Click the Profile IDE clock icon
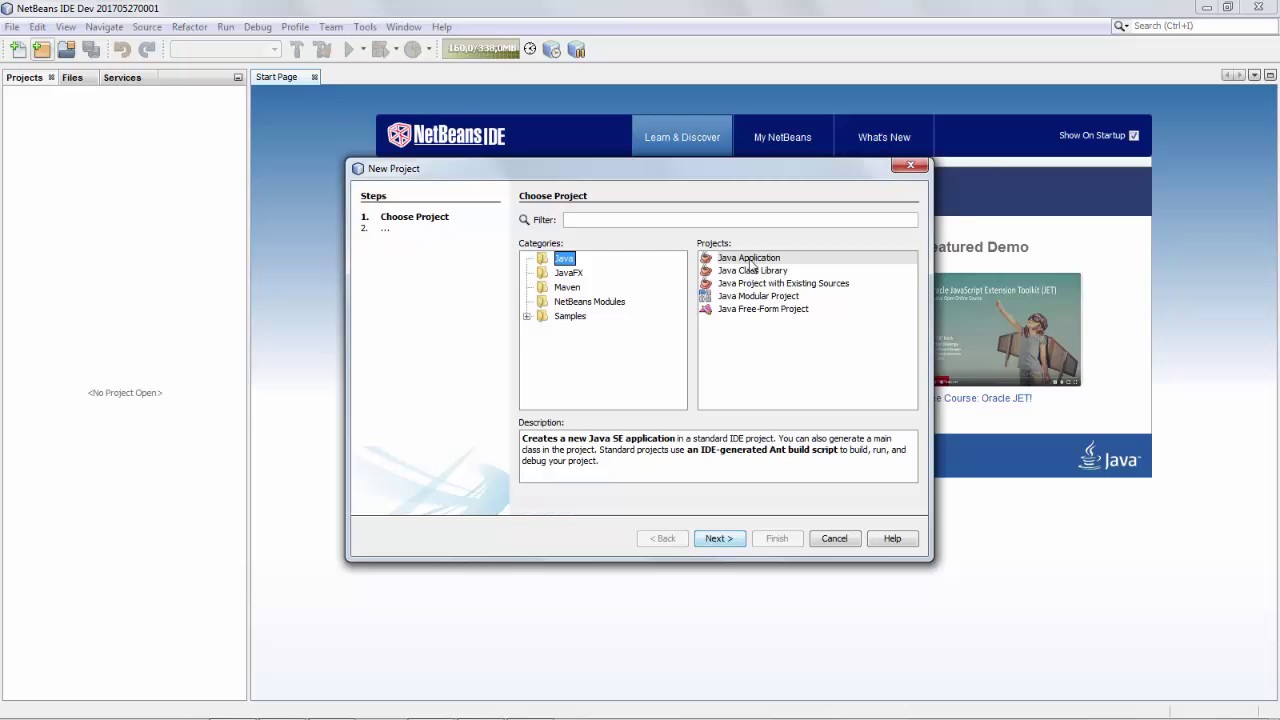The height and width of the screenshot is (720, 1280). coord(530,49)
